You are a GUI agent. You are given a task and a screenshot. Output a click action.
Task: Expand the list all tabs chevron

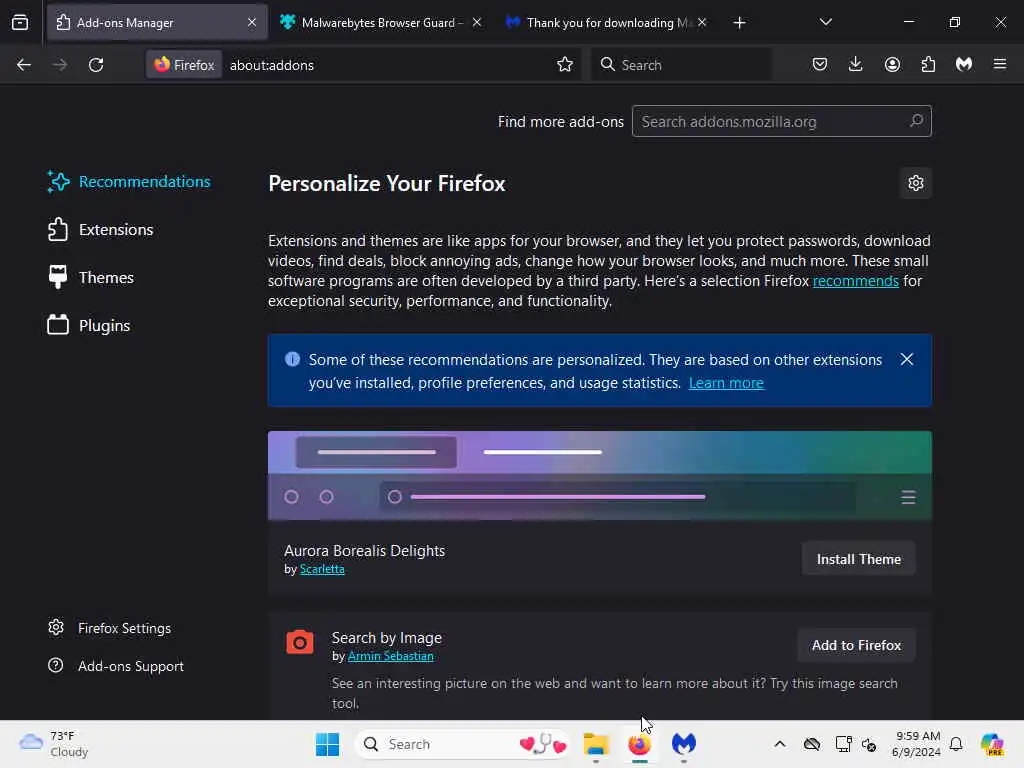pos(825,23)
